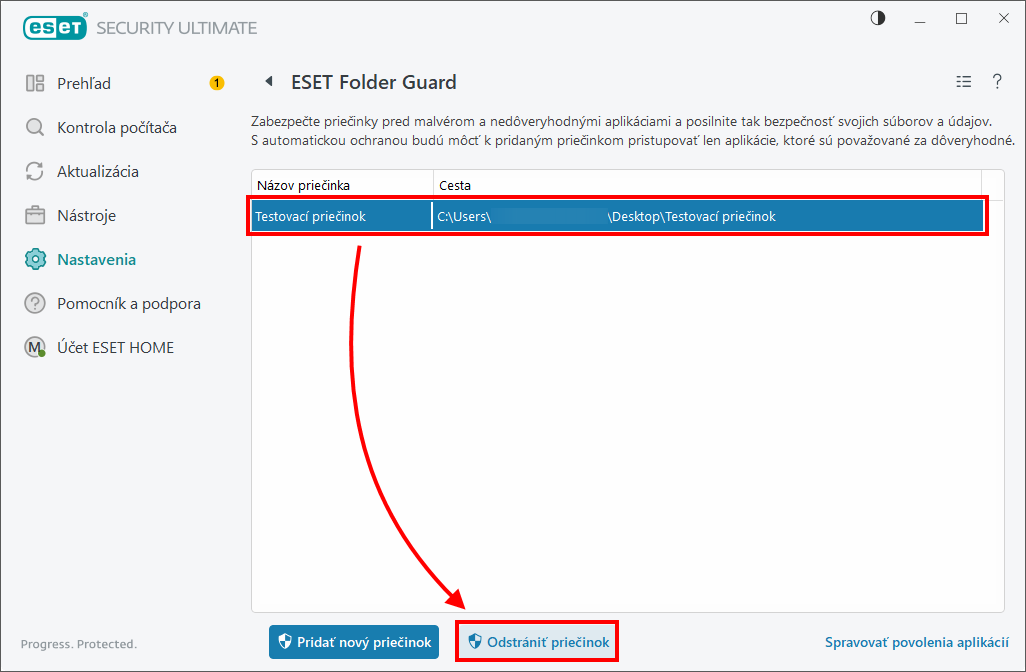
Task: Toggle dark mode contrast icon in title bar
Action: click(x=878, y=18)
